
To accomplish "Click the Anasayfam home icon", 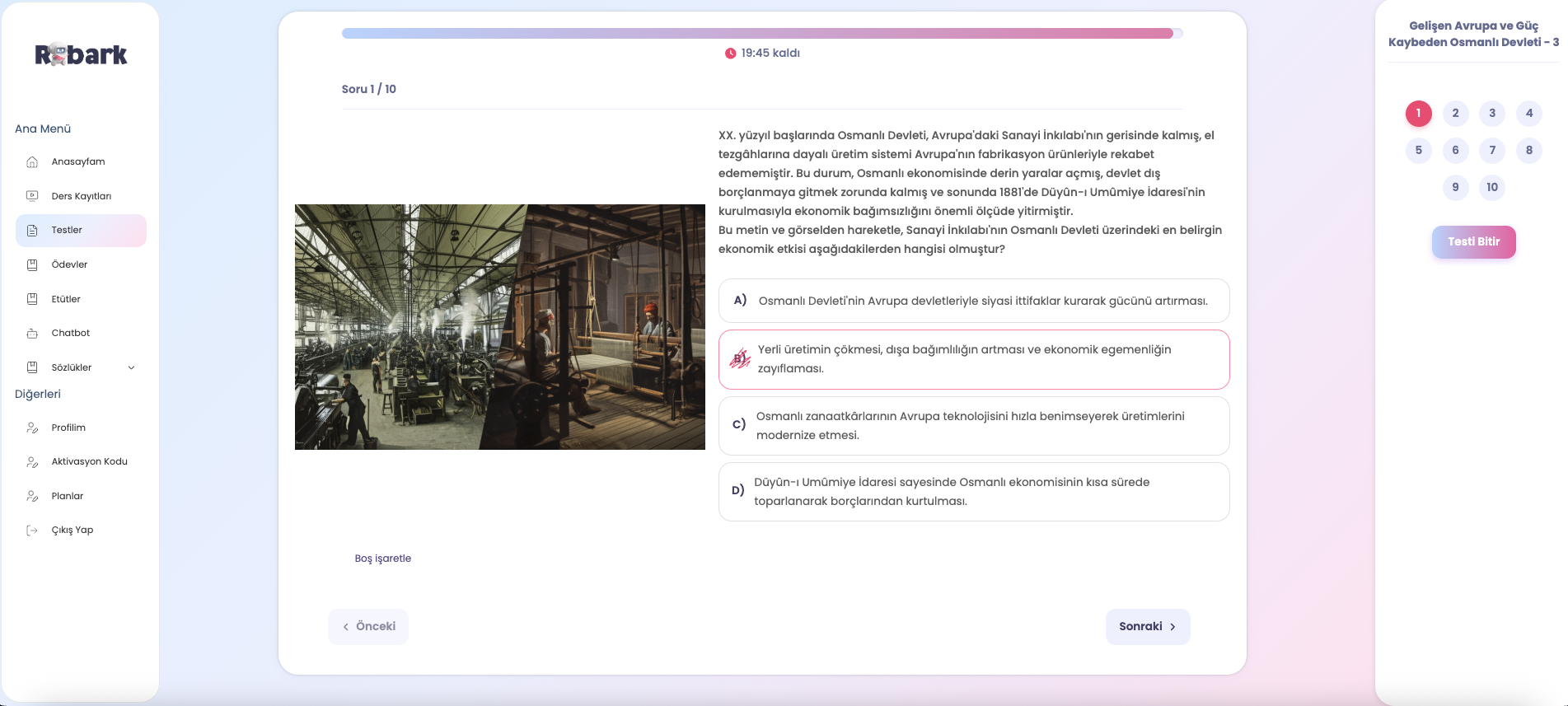I will 32,161.
